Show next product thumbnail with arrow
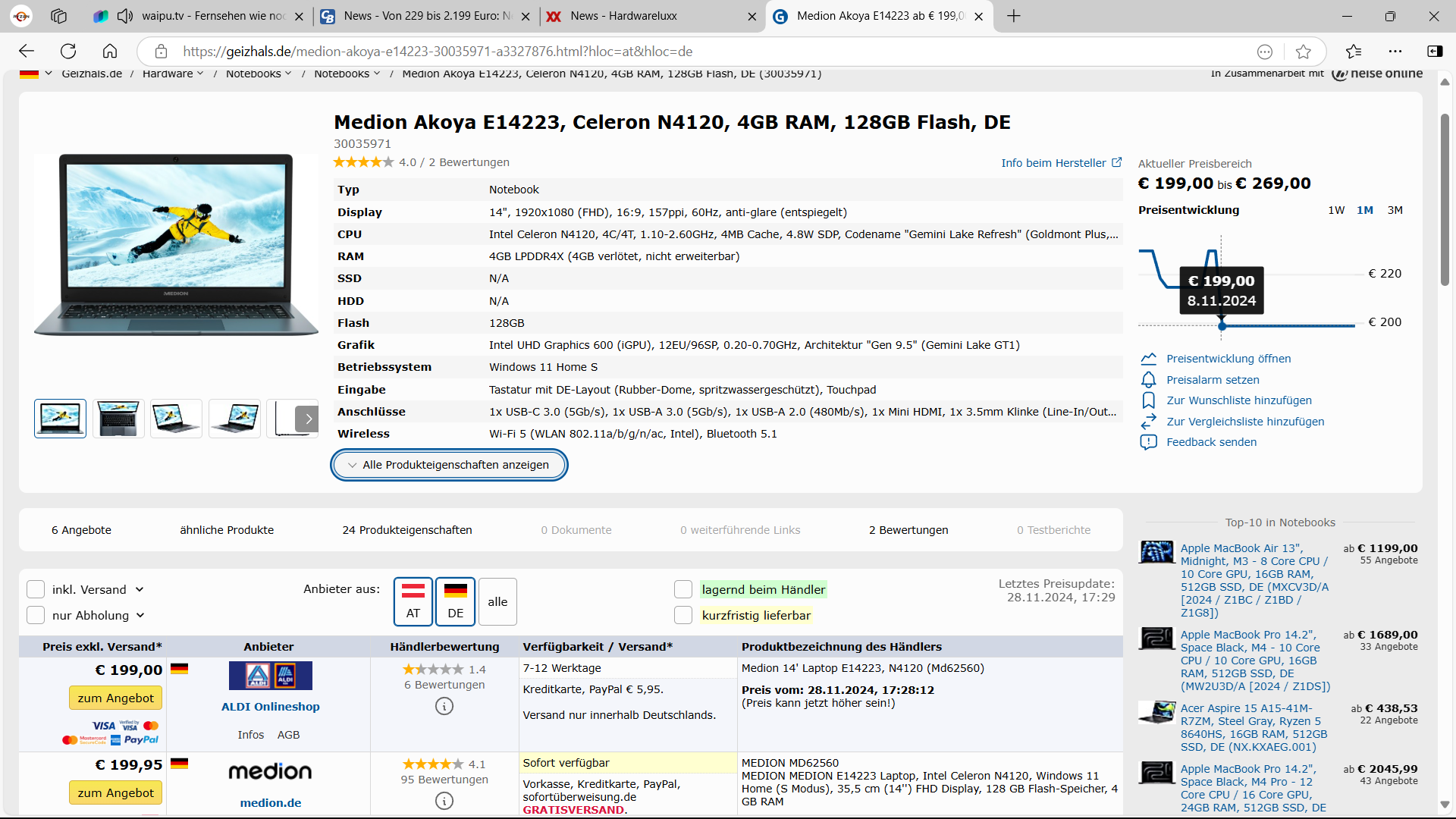Viewport: 1456px width, 819px height. (x=308, y=419)
